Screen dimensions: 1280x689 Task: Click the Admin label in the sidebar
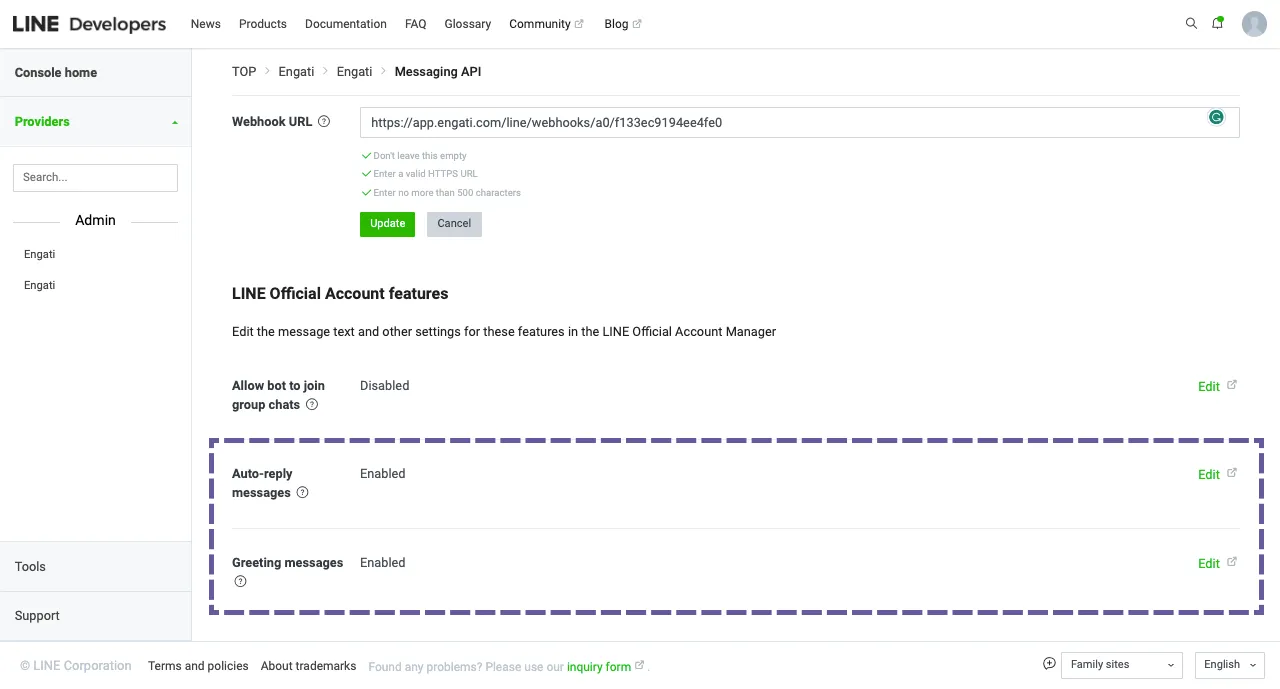[96, 220]
